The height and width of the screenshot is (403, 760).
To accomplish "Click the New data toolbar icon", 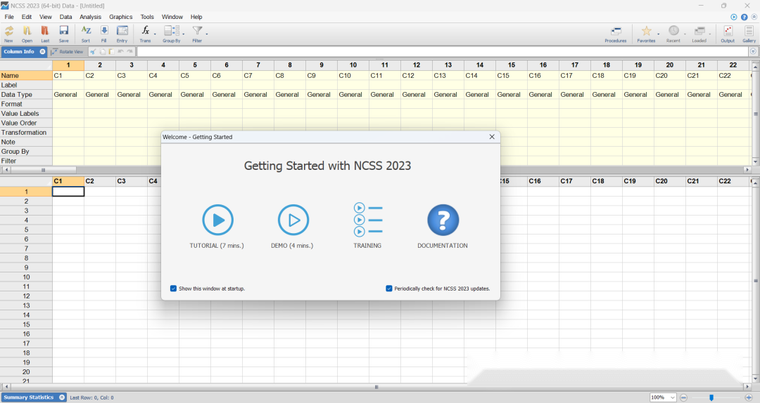I will pos(9,32).
